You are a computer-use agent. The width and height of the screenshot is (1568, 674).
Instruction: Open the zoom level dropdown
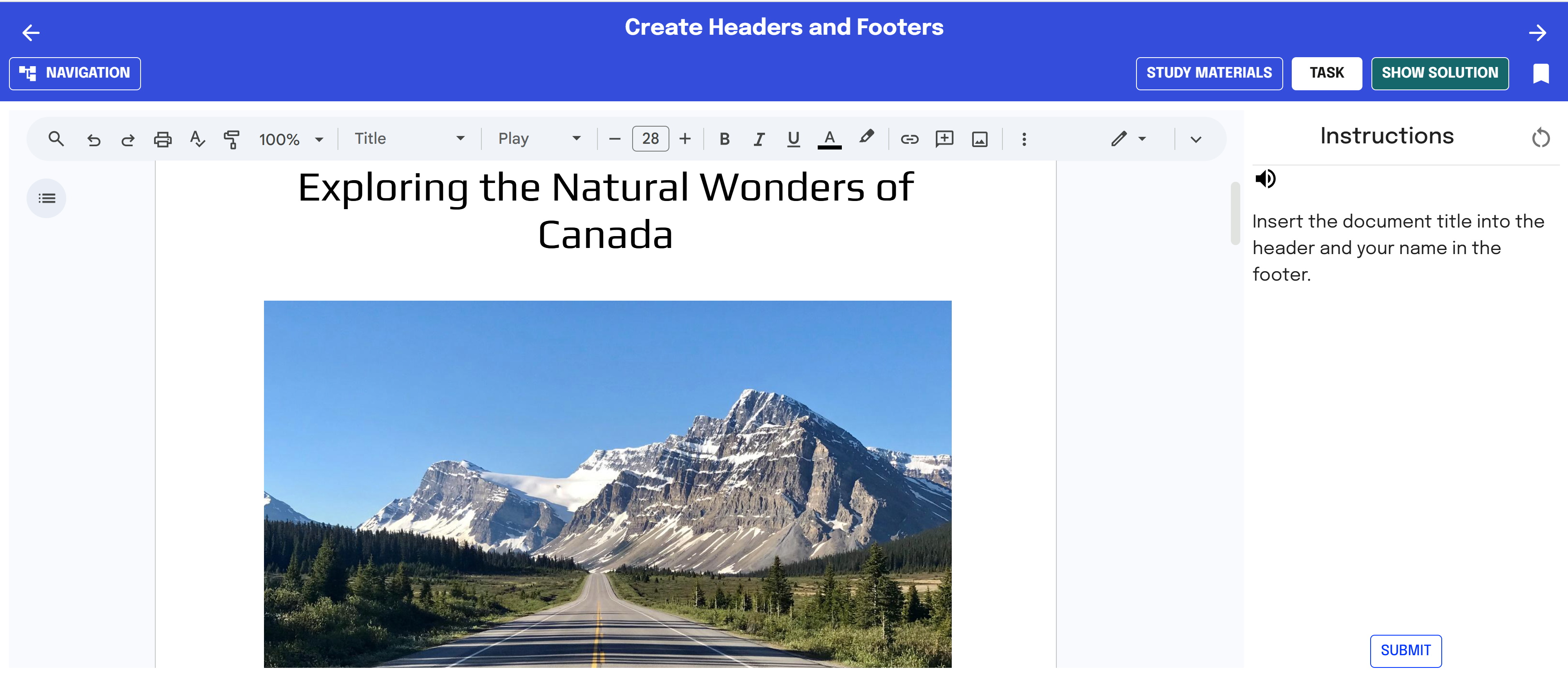291,140
